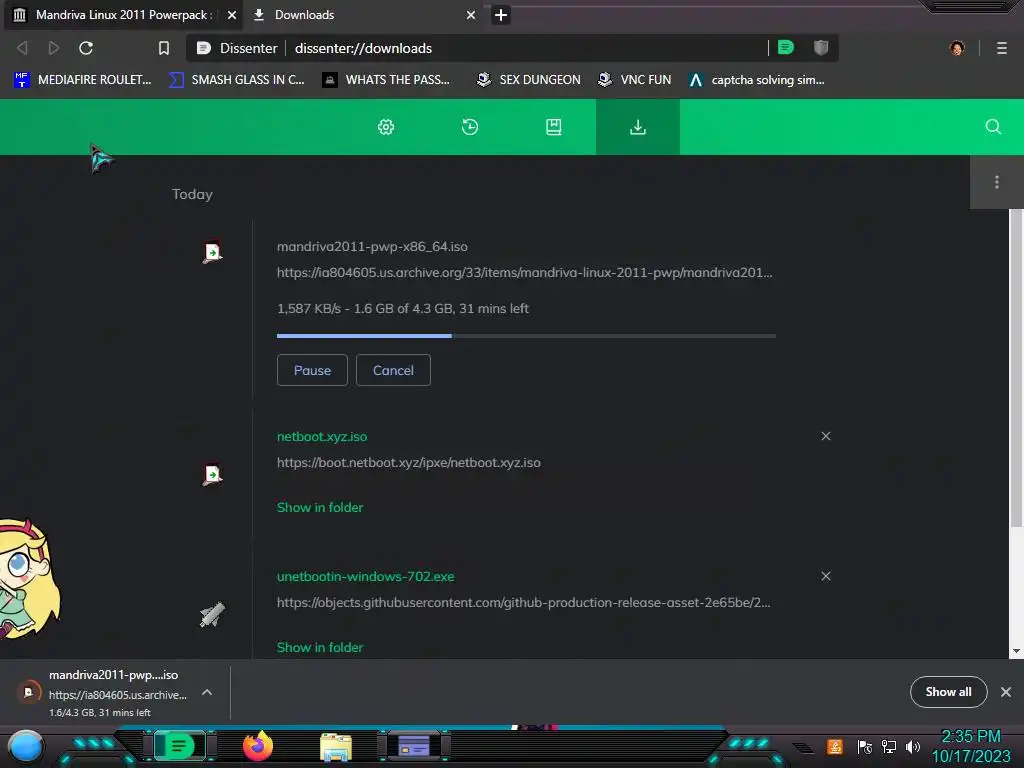Open the taskbar window app icon
The height and width of the screenshot is (768, 1024).
click(414, 746)
